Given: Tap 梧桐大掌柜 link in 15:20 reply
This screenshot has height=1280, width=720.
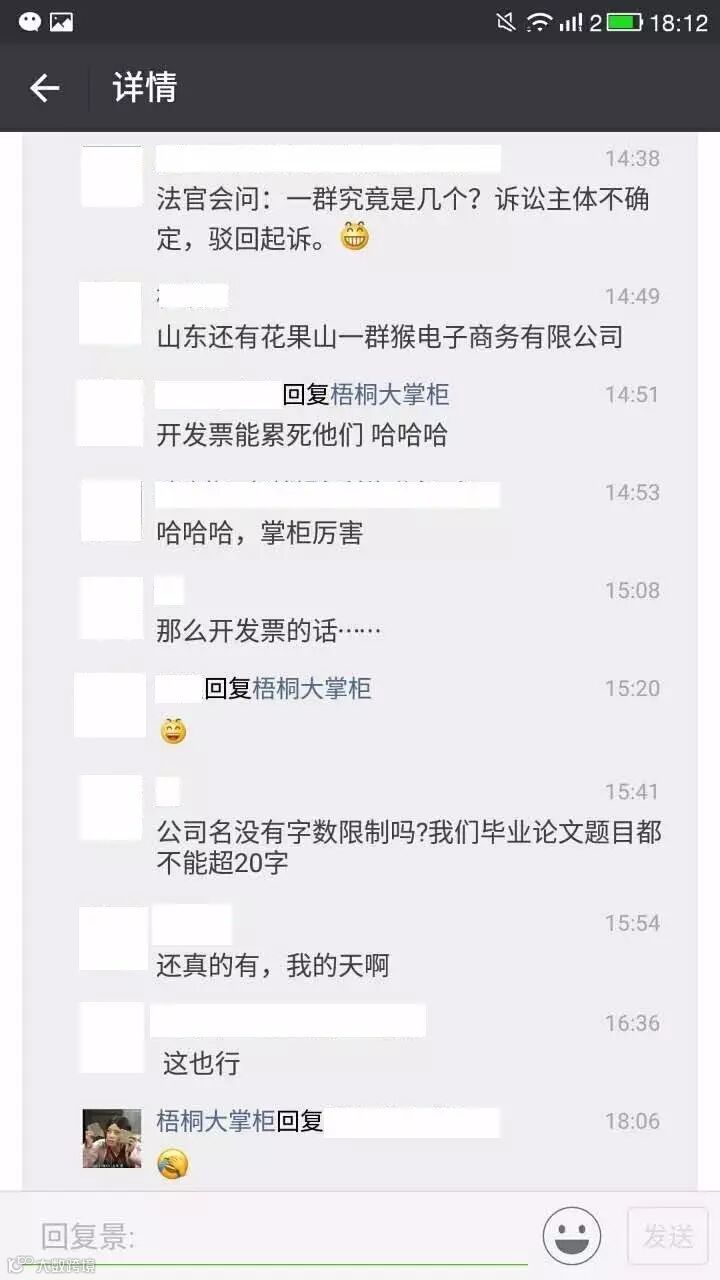Looking at the screenshot, I should [312, 688].
